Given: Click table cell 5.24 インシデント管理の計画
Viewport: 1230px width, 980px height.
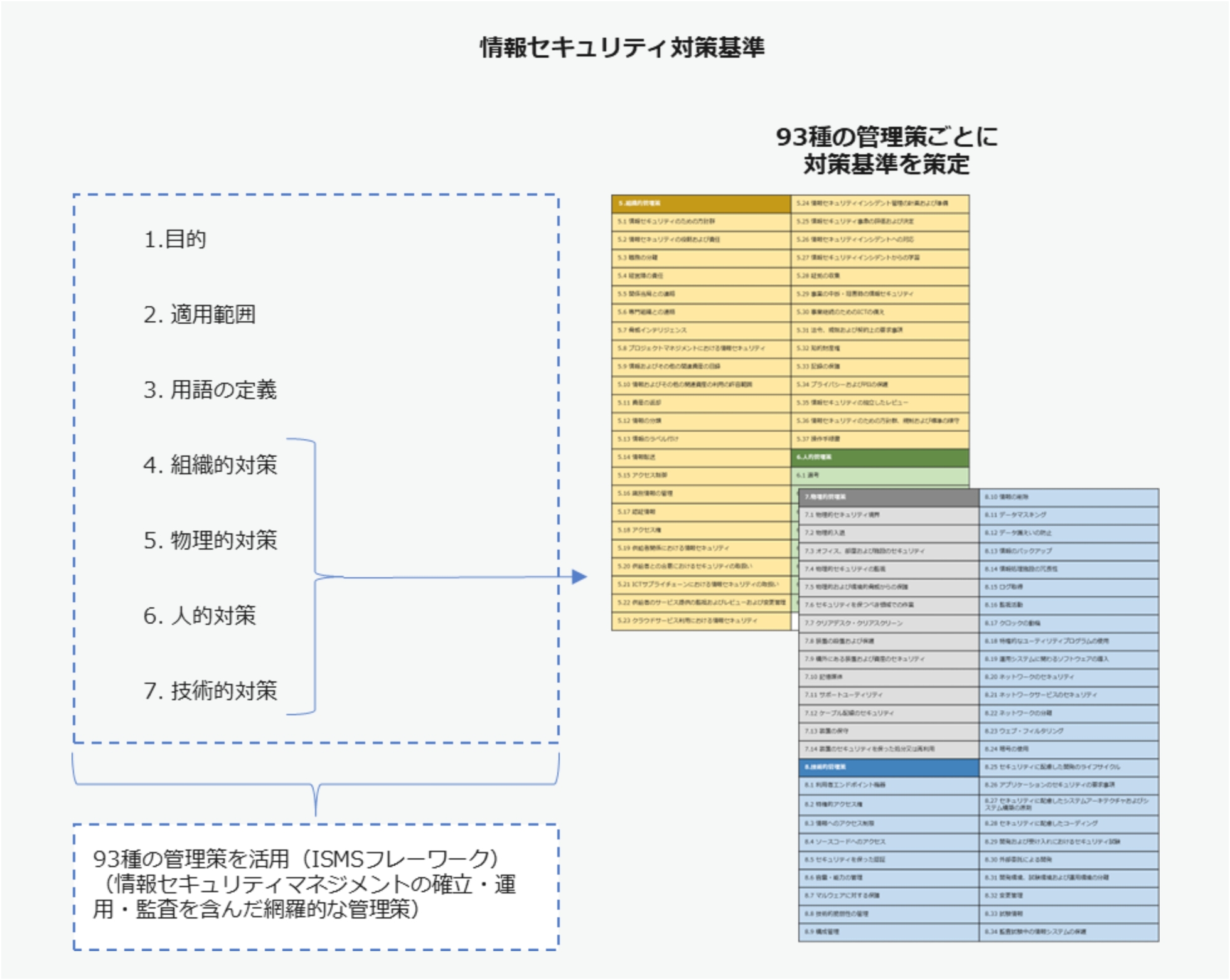Looking at the screenshot, I should [x=880, y=204].
